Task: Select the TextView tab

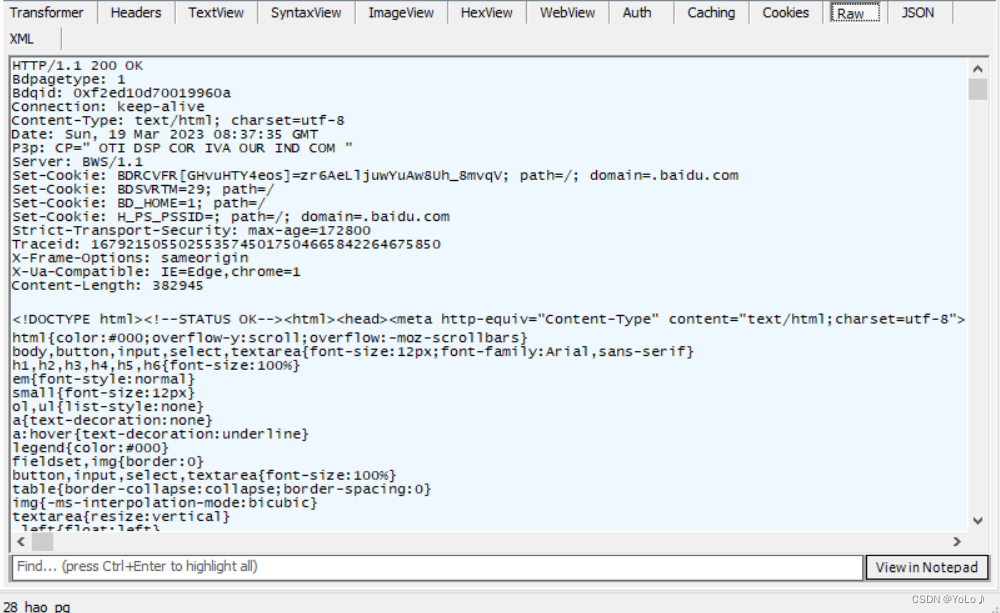Action: pos(216,13)
